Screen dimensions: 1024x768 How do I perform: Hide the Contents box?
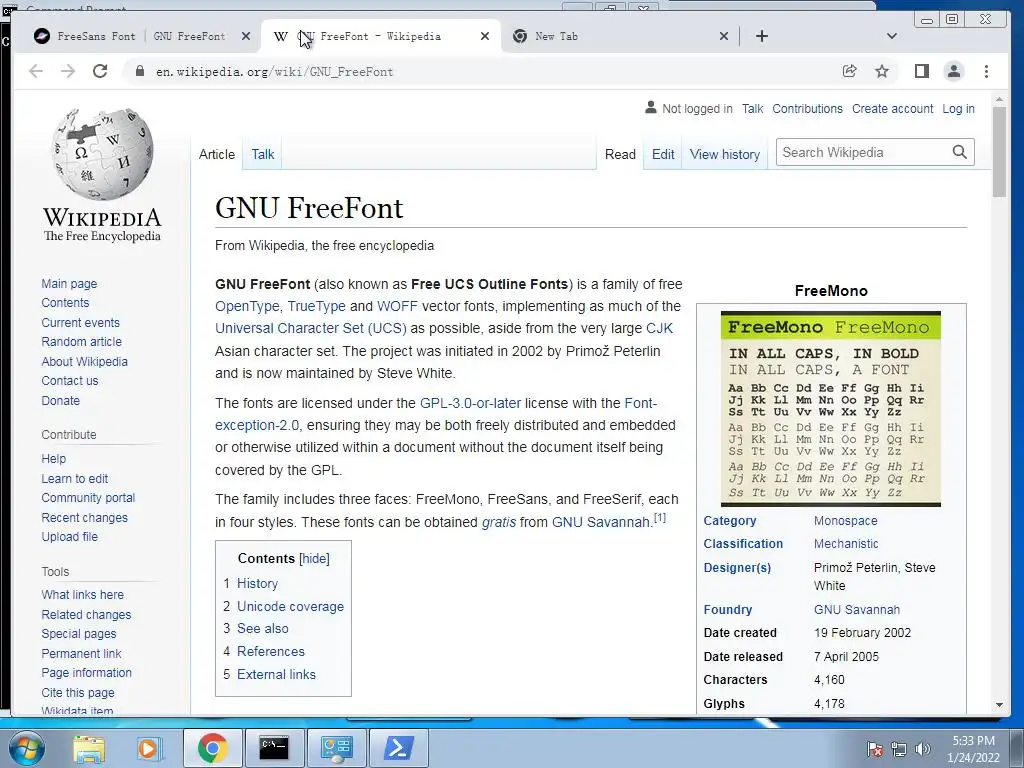[314, 559]
